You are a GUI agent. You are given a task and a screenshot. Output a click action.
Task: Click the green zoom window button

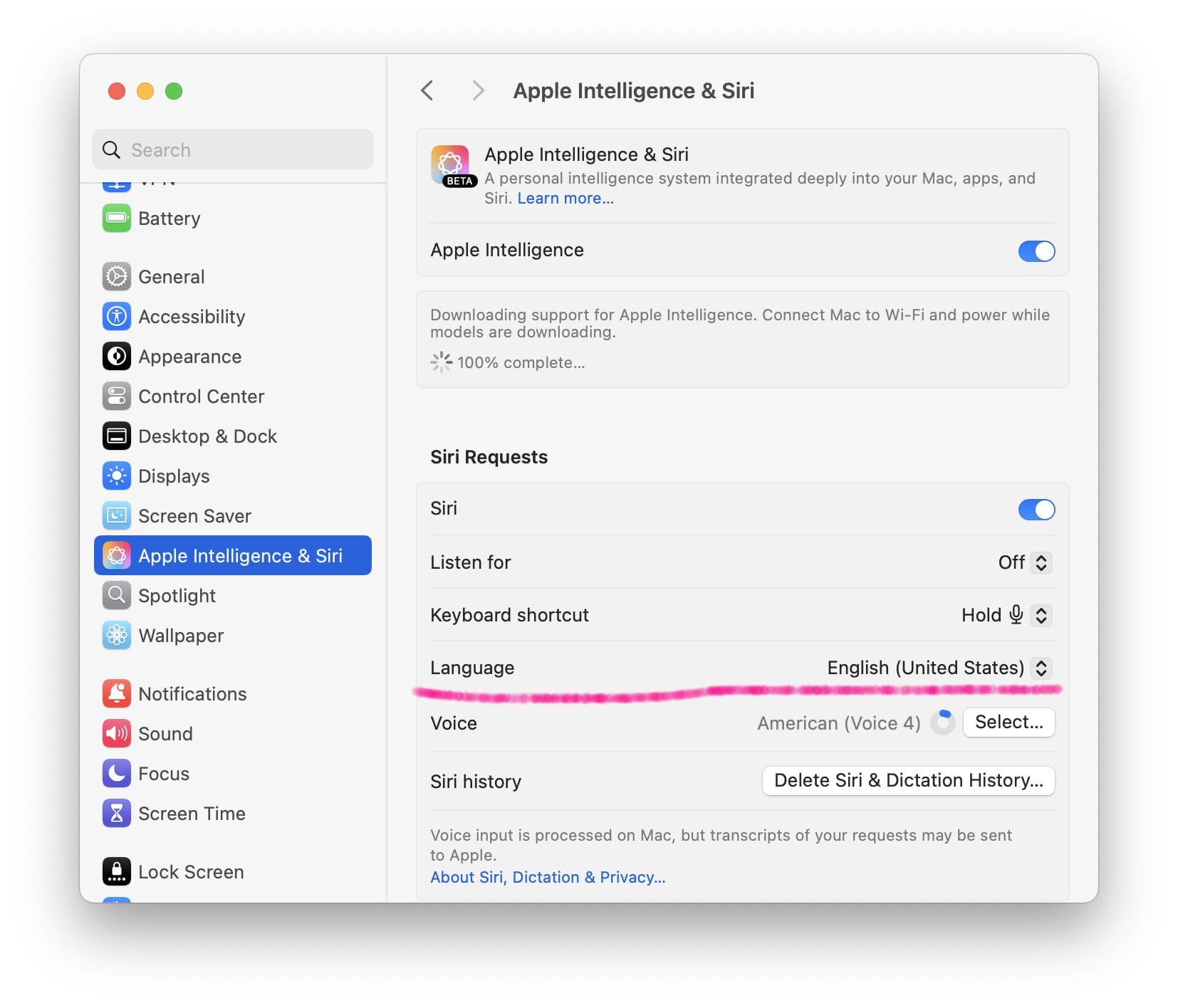click(174, 91)
